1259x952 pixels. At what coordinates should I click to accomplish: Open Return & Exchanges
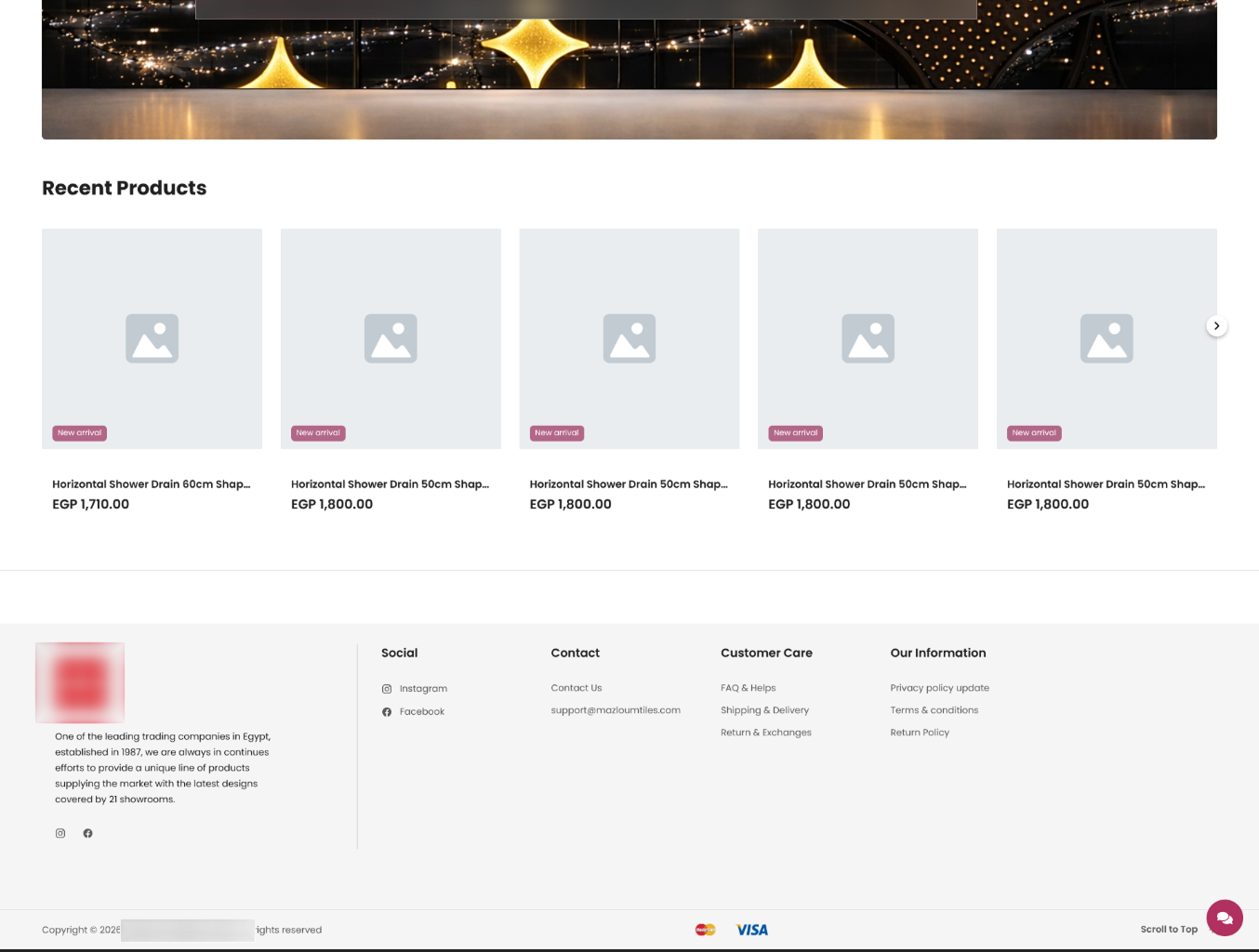[766, 732]
